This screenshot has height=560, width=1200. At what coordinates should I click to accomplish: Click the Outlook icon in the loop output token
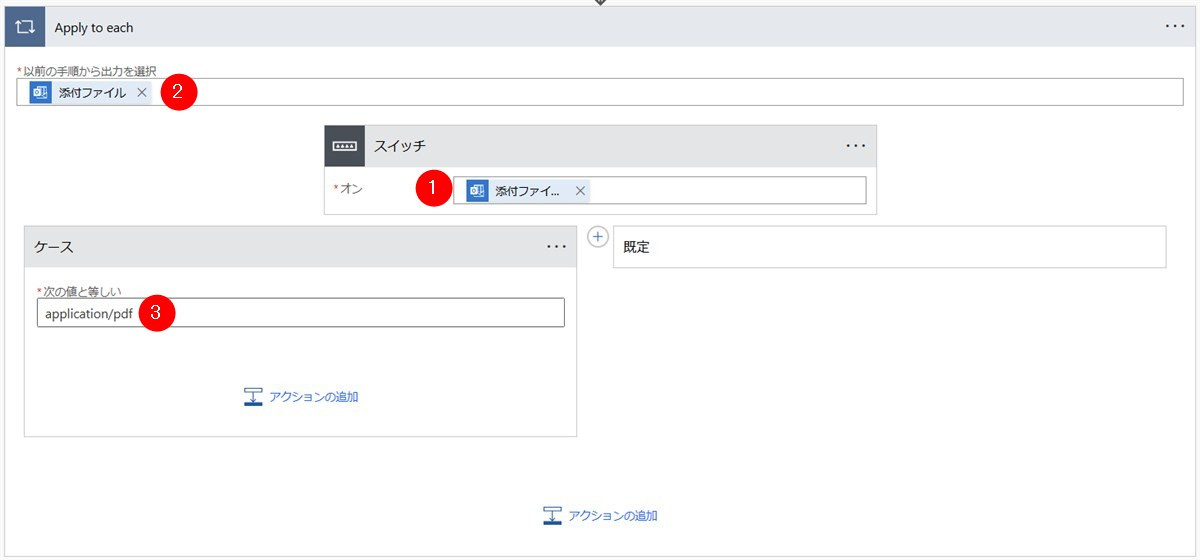click(41, 92)
